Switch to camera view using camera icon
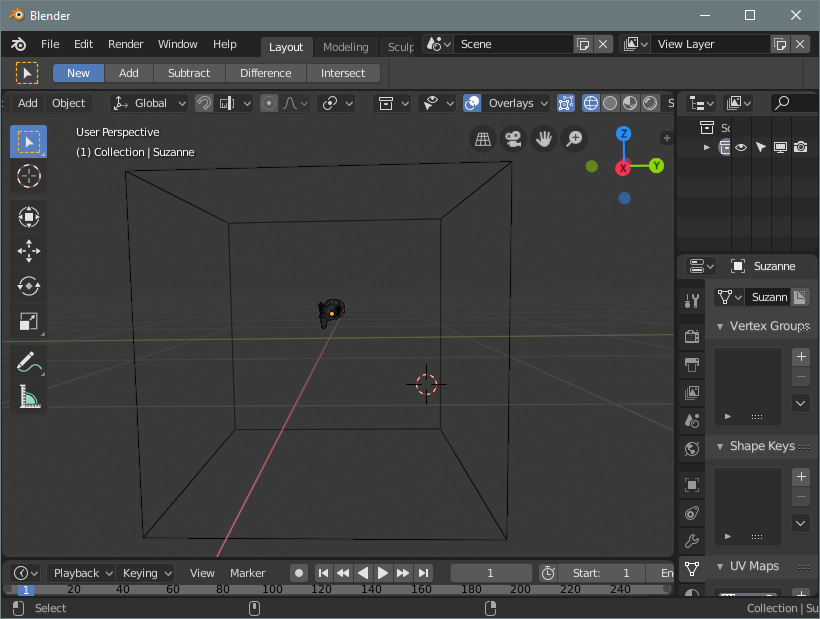The height and width of the screenshot is (619, 820). pyautogui.click(x=513, y=139)
